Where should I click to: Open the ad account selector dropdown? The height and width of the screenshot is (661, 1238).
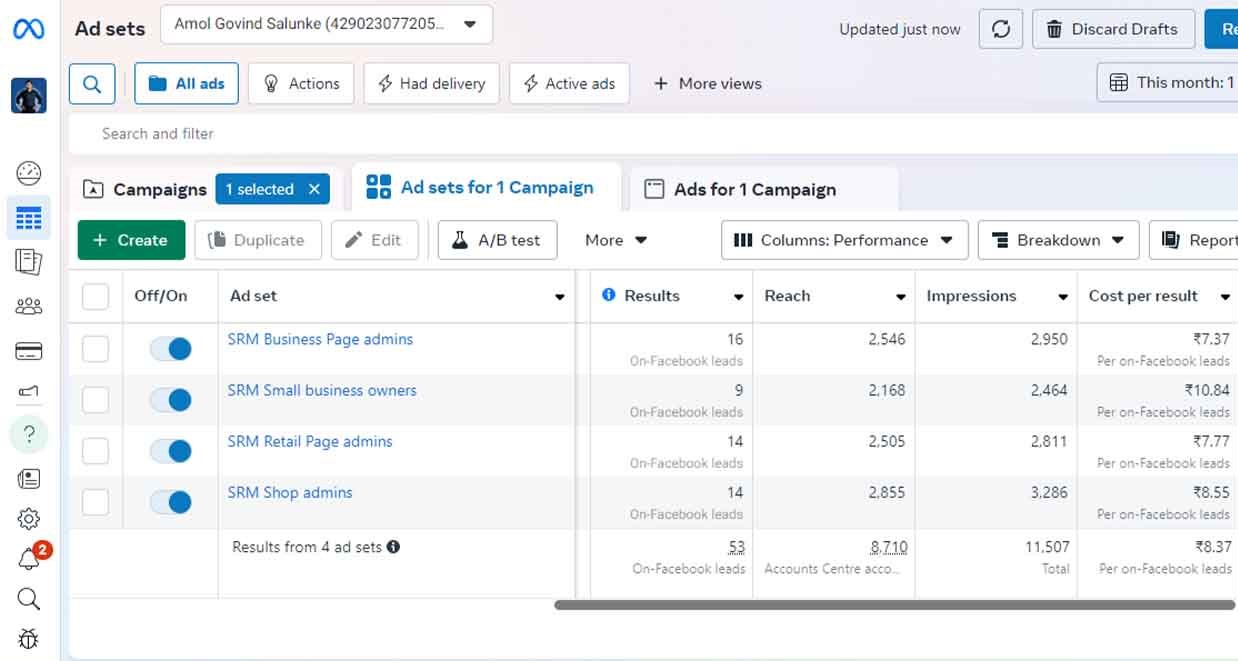click(326, 25)
